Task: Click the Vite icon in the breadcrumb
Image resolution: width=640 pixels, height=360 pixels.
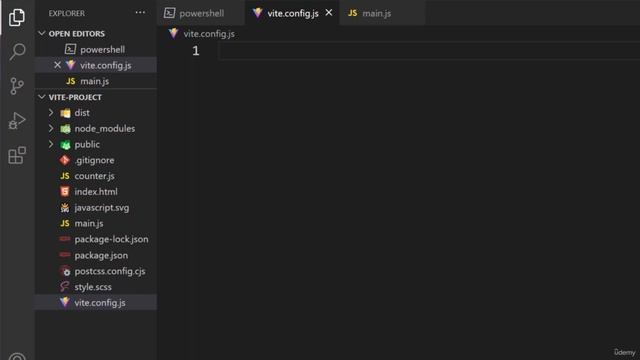Action: coord(173,33)
